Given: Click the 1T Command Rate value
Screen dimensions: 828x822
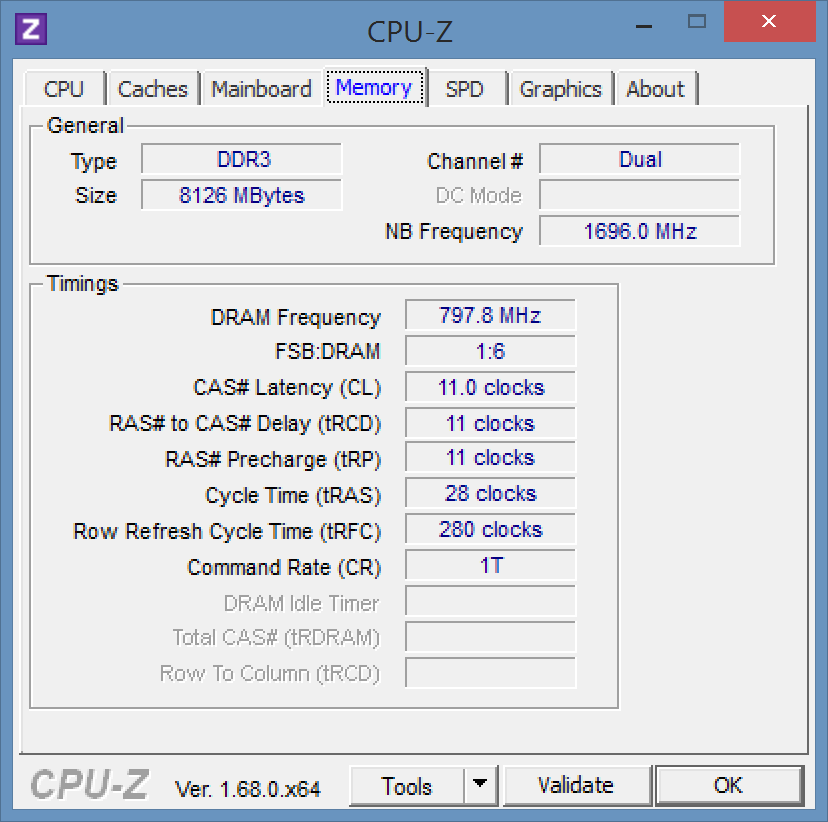Looking at the screenshot, I should tap(491, 565).
